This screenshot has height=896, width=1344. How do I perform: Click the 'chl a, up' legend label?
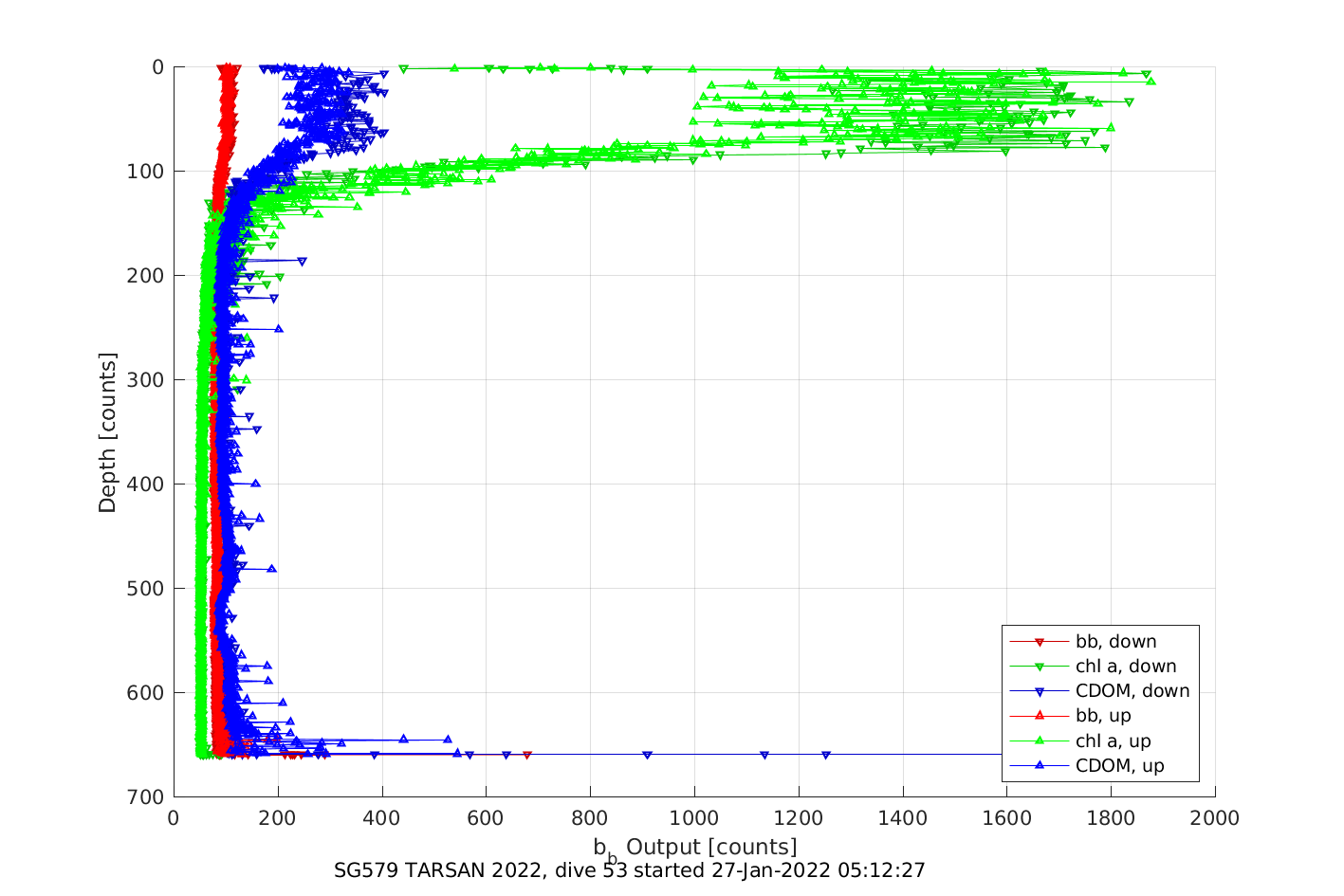[x=1114, y=741]
